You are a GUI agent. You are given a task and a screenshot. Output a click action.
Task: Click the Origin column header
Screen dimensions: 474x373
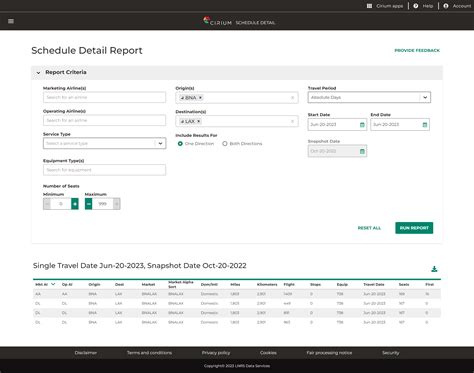click(x=94, y=284)
